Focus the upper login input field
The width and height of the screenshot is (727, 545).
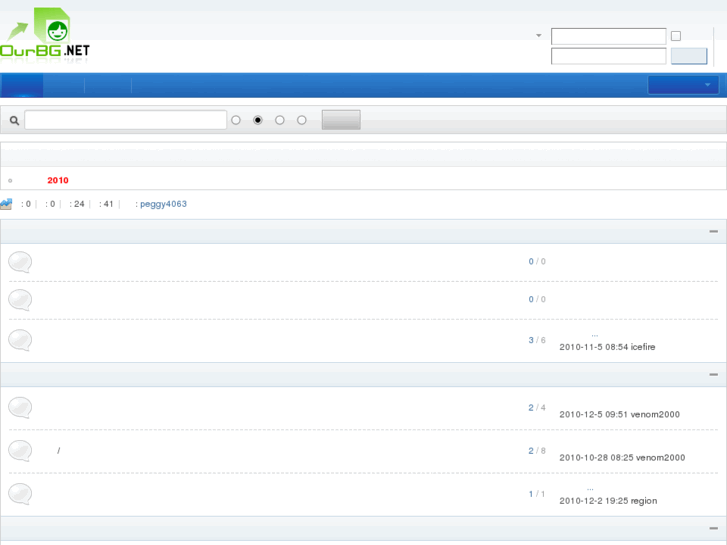click(x=608, y=36)
